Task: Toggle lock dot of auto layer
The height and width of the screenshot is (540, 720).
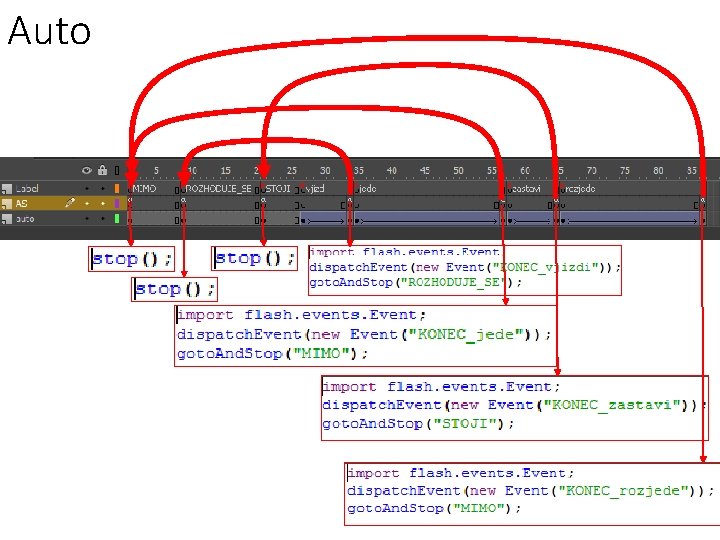Action: click(x=102, y=219)
